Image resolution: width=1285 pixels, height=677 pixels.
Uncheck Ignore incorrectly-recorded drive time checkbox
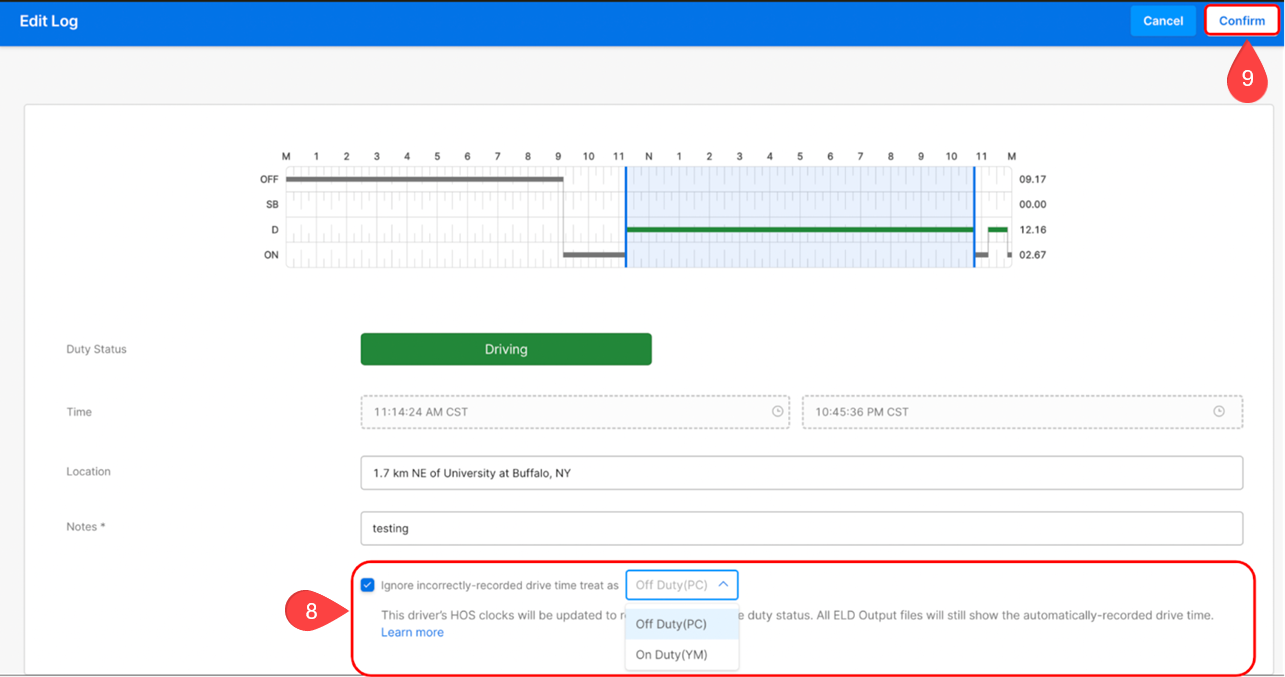coord(368,585)
